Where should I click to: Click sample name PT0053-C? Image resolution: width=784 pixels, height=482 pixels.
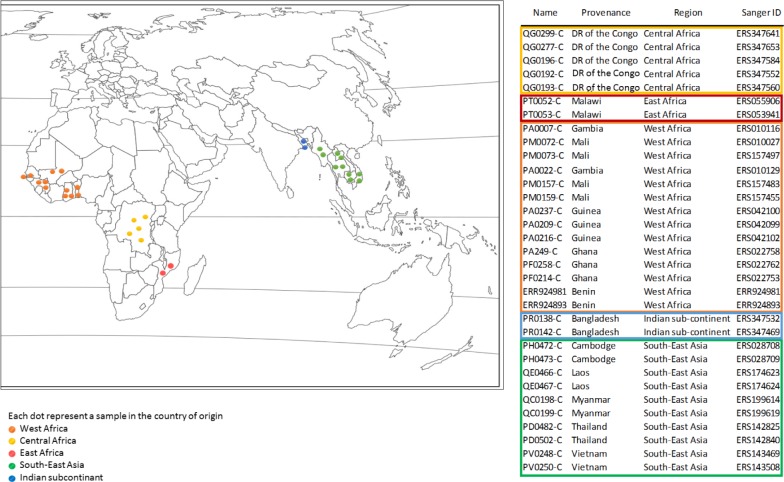tap(542, 114)
